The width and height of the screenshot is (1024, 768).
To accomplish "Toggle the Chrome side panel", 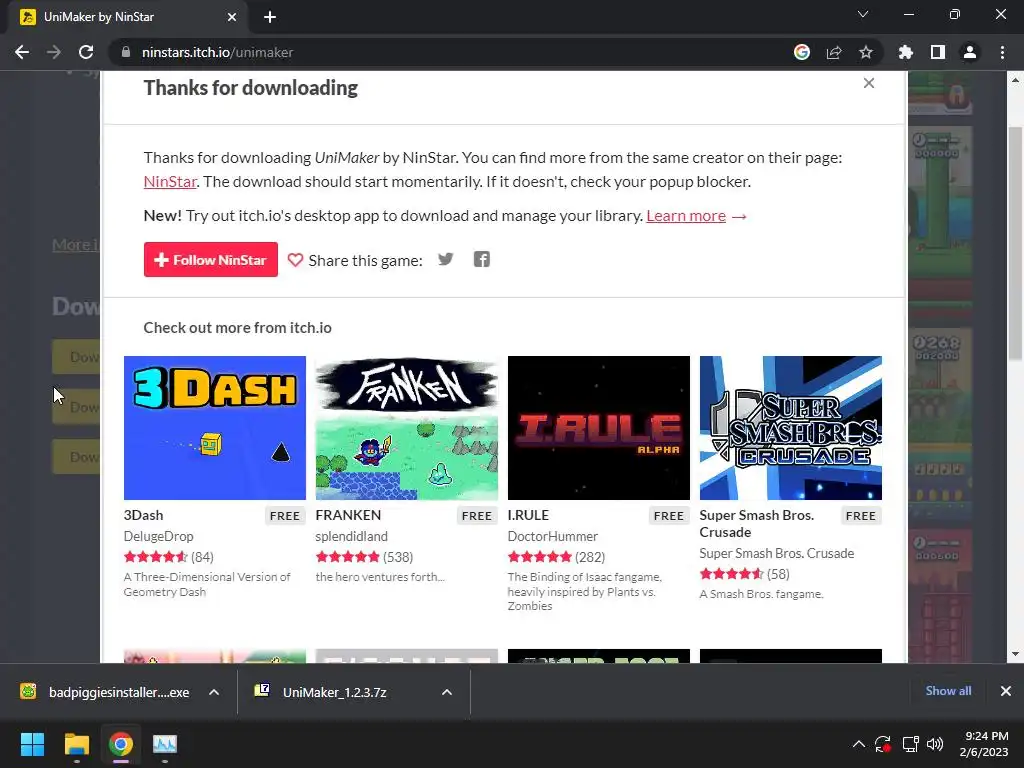I will [x=938, y=52].
